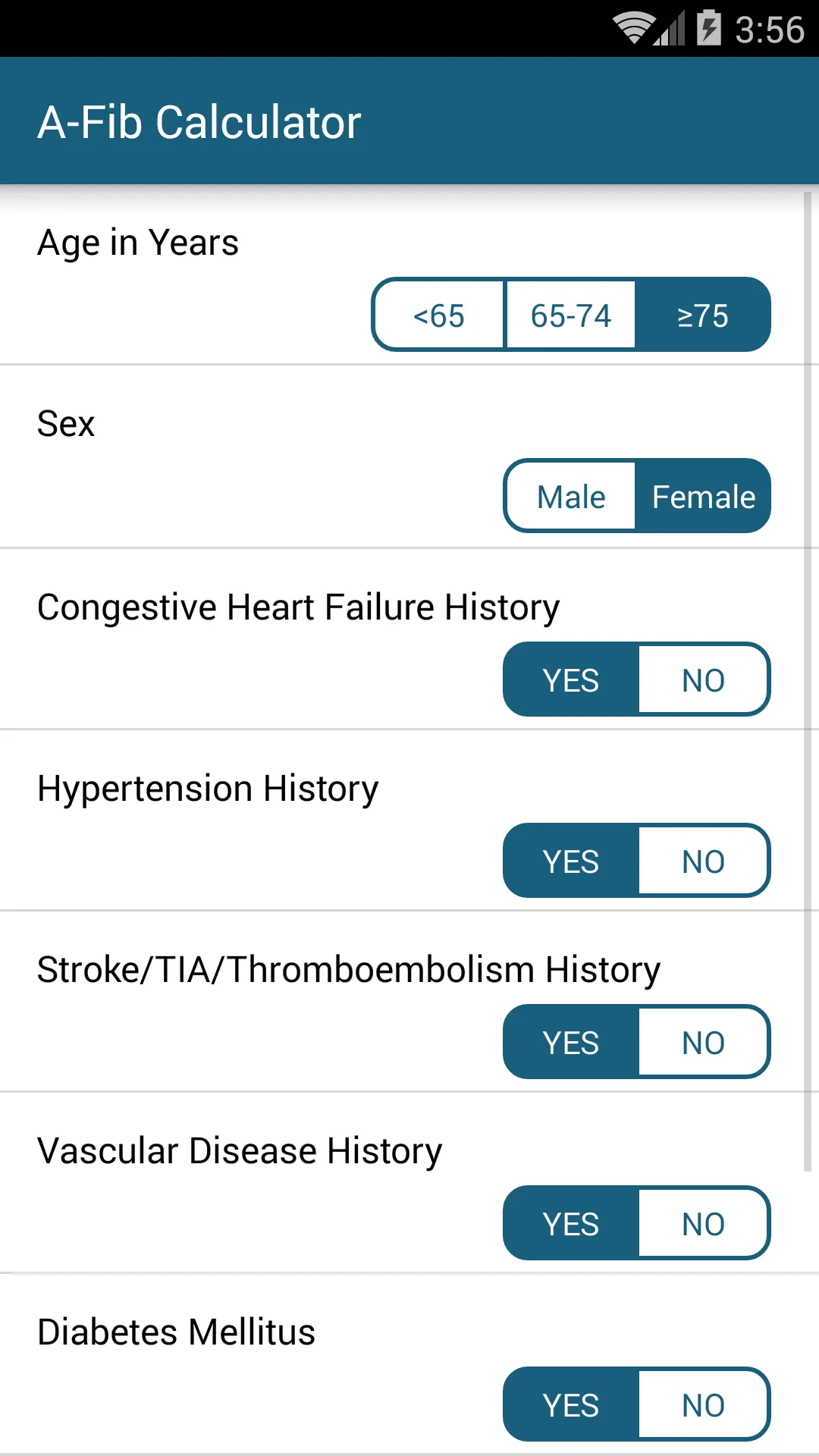Pick NO for Diabetes Mellitus
The height and width of the screenshot is (1456, 819).
(x=704, y=1404)
